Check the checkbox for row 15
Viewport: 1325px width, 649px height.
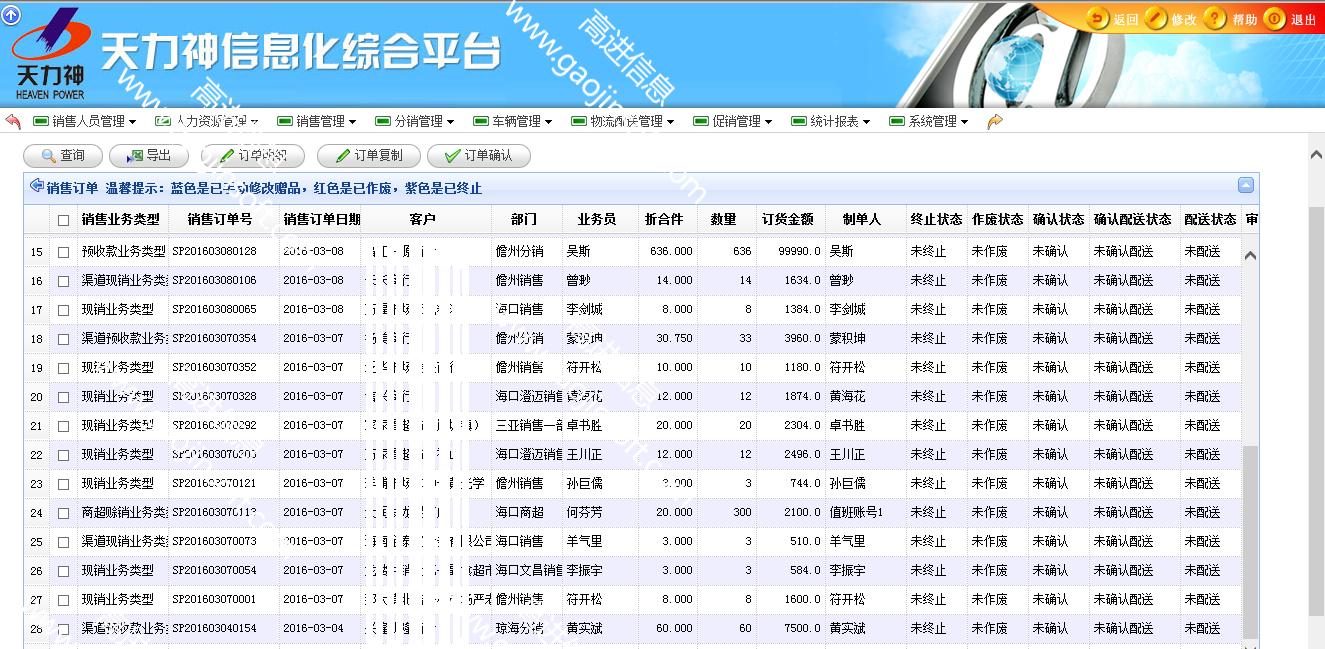click(64, 252)
